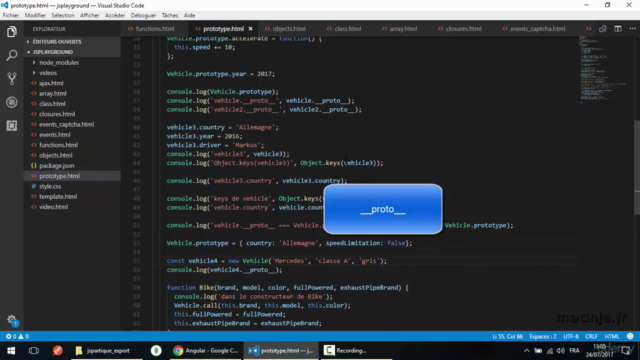Change the UTF-8 file encoding

click(x=571, y=336)
